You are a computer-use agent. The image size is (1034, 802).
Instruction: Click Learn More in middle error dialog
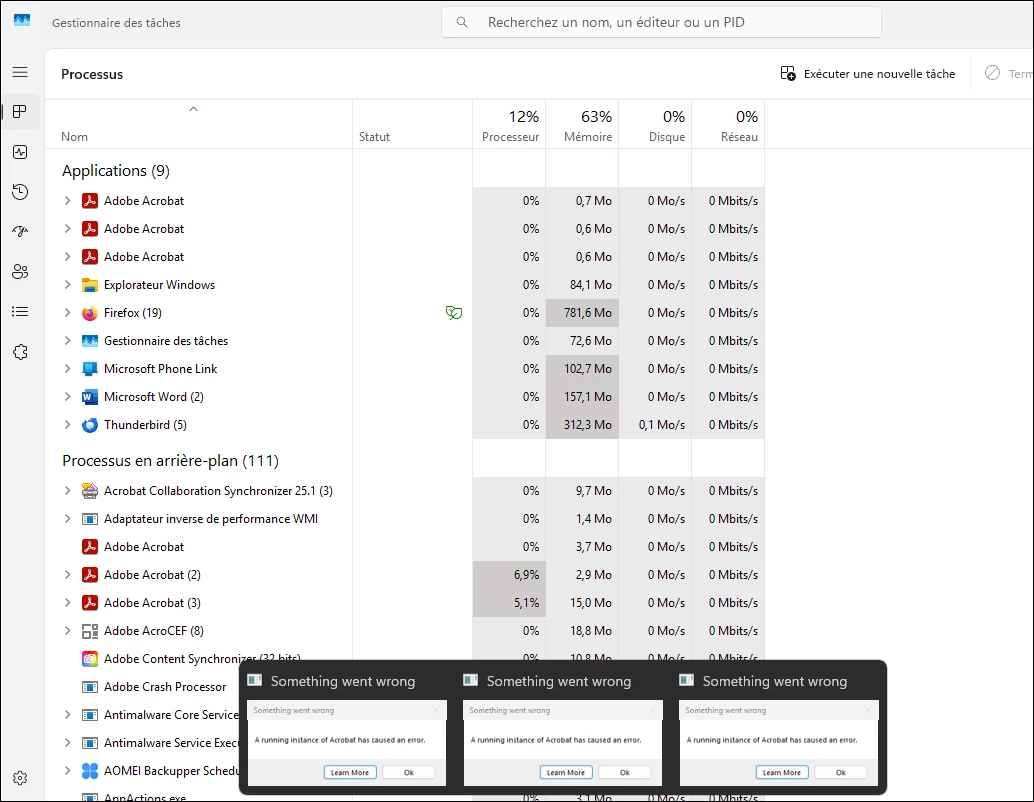[566, 772]
